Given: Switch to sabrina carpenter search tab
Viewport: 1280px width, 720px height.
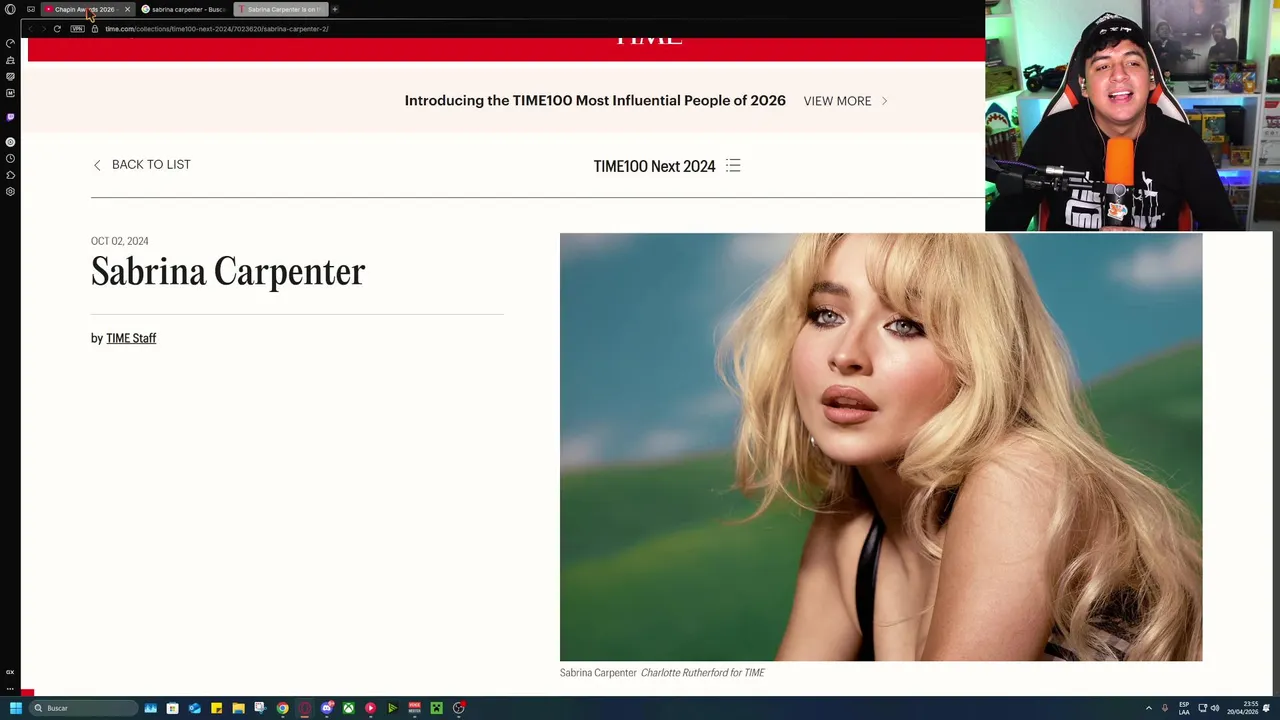Looking at the screenshot, I should click(x=184, y=9).
